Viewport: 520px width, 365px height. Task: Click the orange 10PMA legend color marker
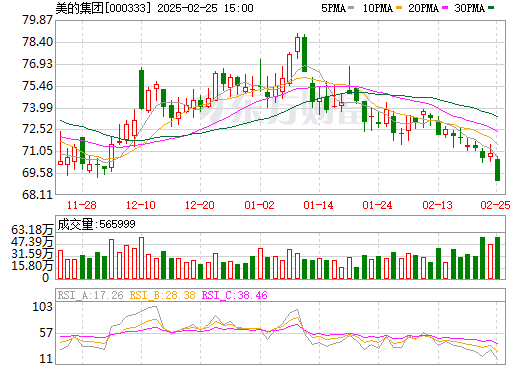point(398,8)
